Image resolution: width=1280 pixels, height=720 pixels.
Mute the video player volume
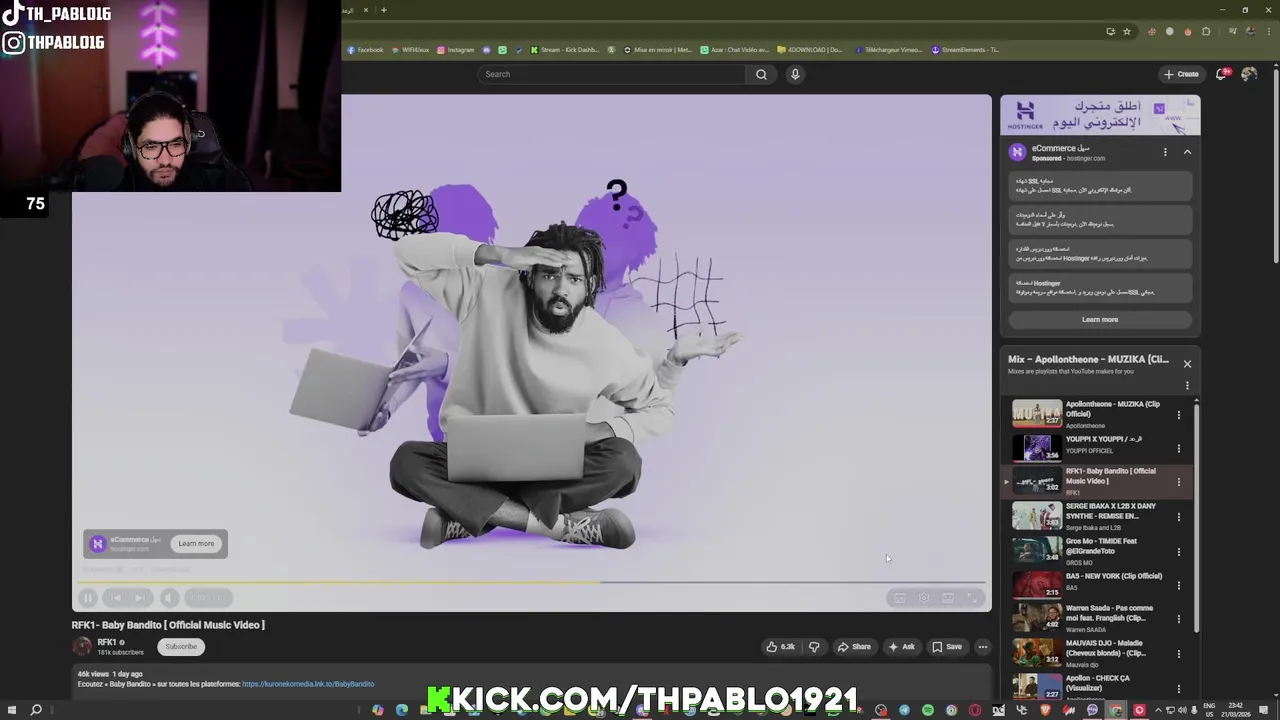pos(168,598)
